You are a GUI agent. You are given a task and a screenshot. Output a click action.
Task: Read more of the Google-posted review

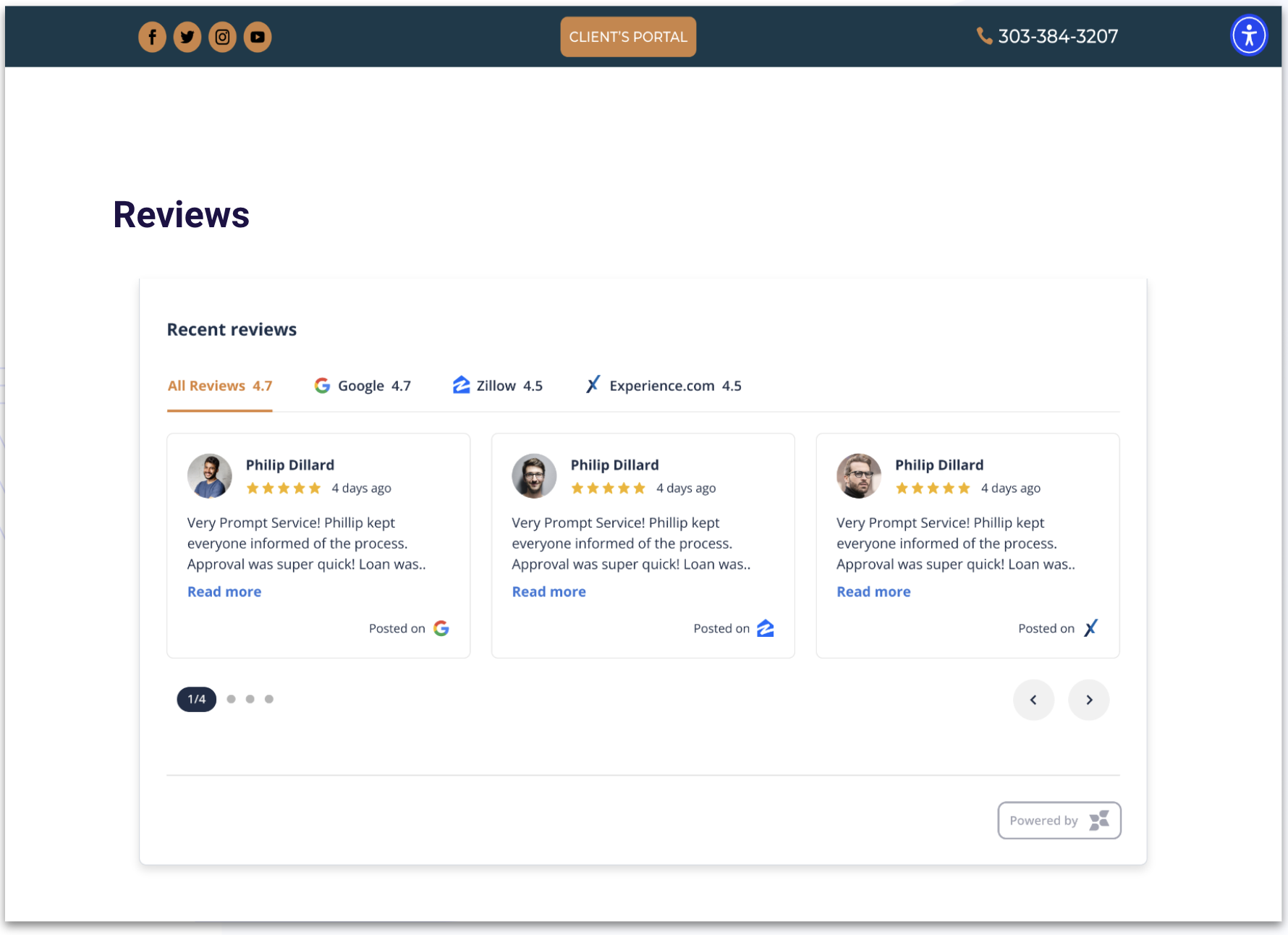[x=224, y=592]
